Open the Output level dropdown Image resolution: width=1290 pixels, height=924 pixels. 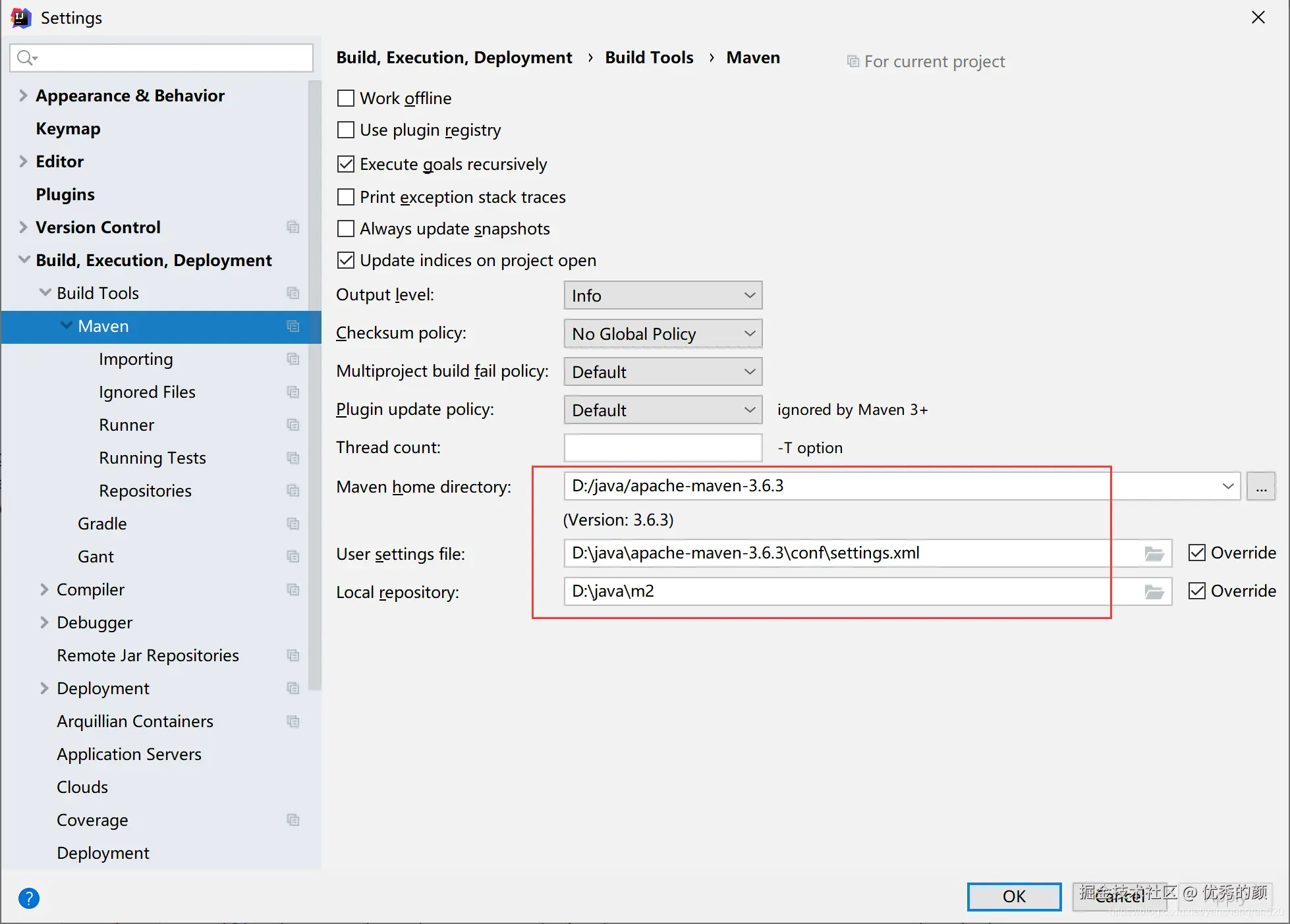coord(663,296)
